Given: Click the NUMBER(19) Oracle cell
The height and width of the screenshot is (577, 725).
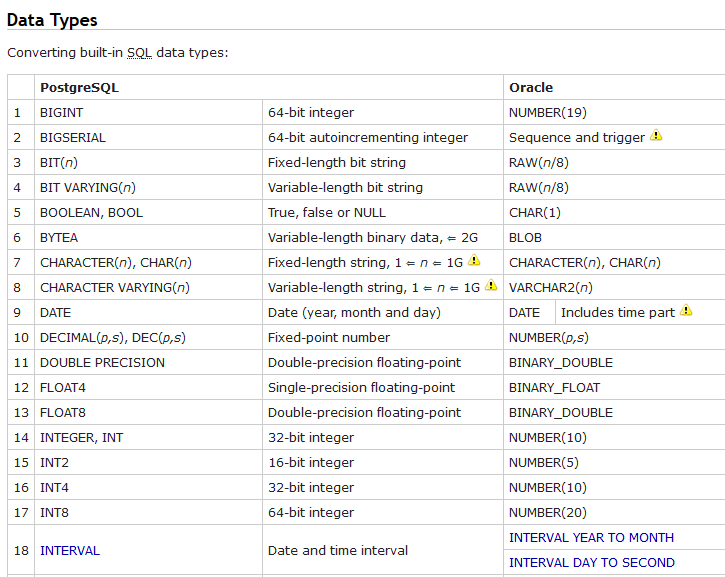Looking at the screenshot, I should pos(614,112).
